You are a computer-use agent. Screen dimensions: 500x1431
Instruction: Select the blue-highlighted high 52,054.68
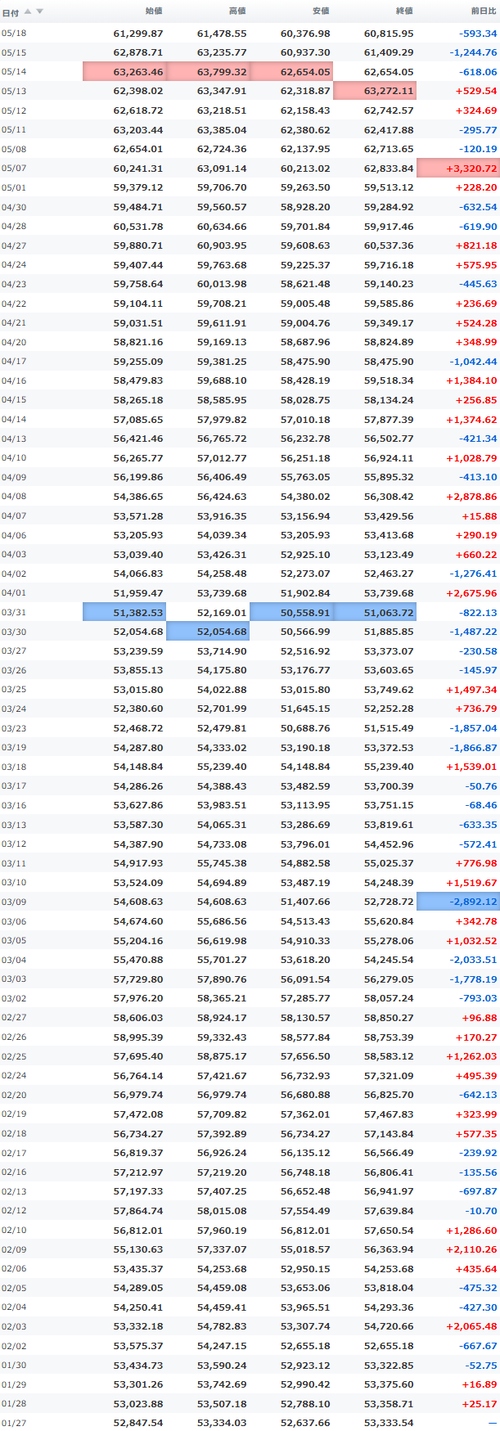point(208,631)
